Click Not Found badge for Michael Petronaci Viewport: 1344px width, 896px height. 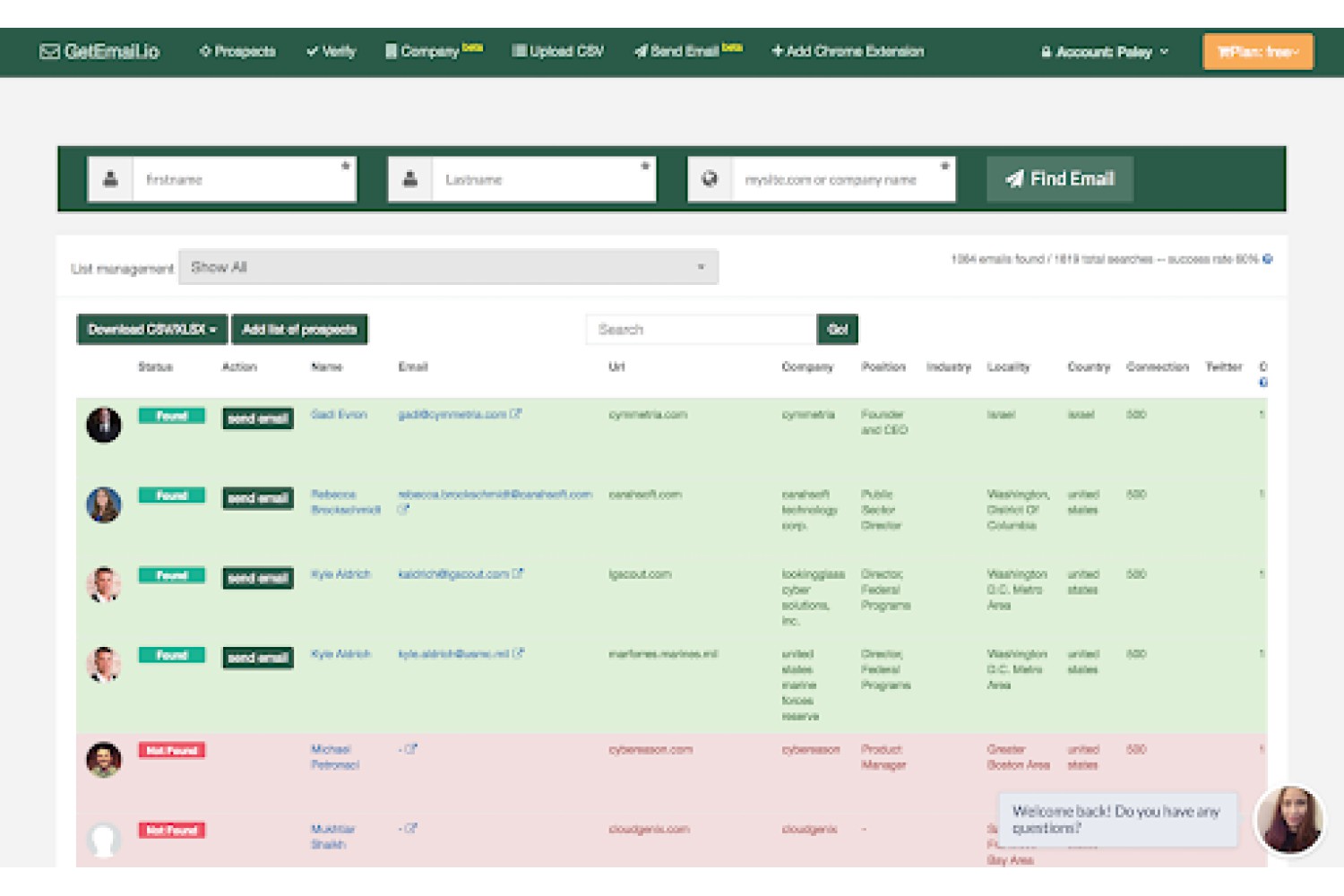[x=172, y=751]
